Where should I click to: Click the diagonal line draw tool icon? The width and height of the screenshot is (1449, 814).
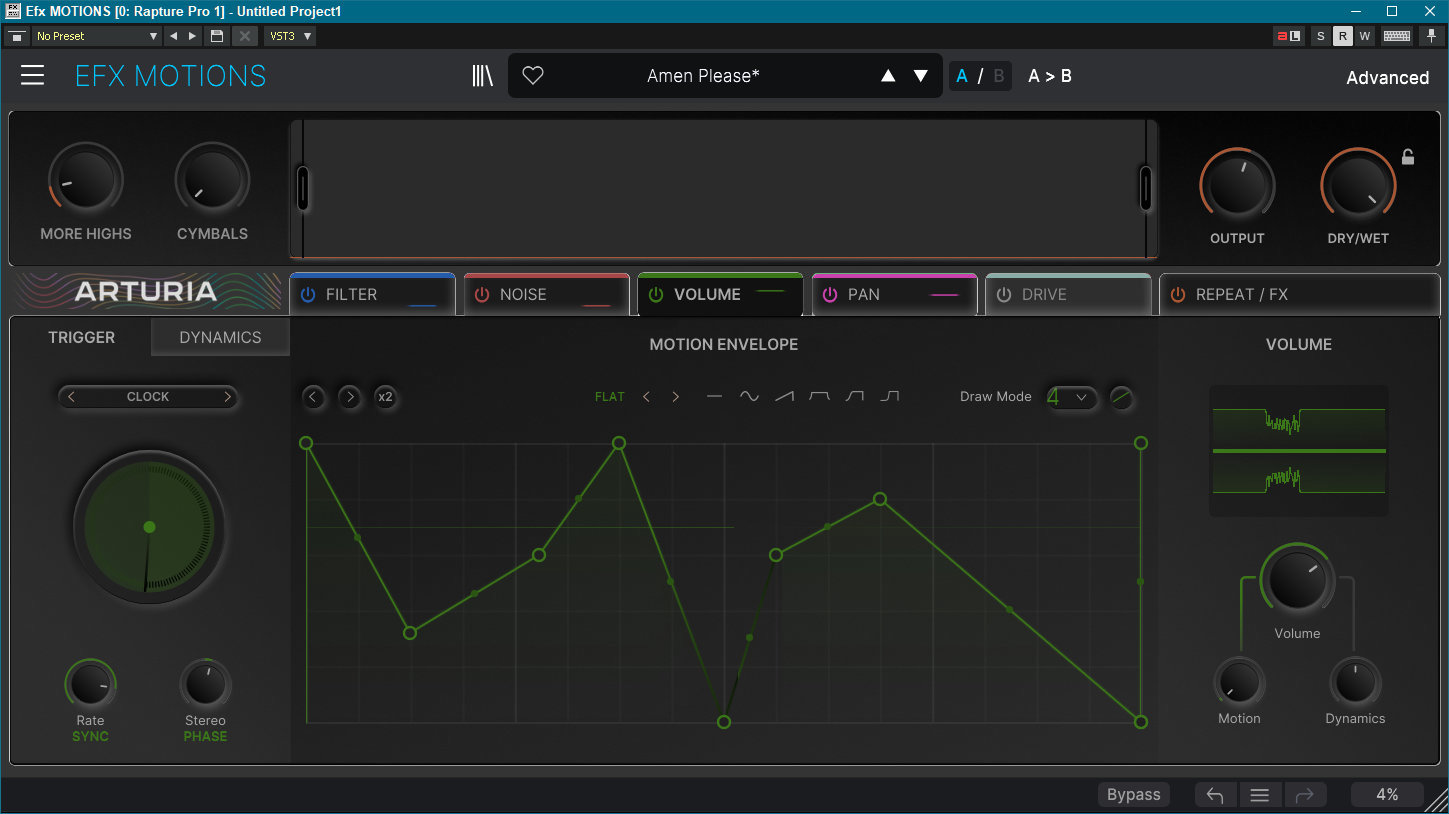pos(1122,397)
